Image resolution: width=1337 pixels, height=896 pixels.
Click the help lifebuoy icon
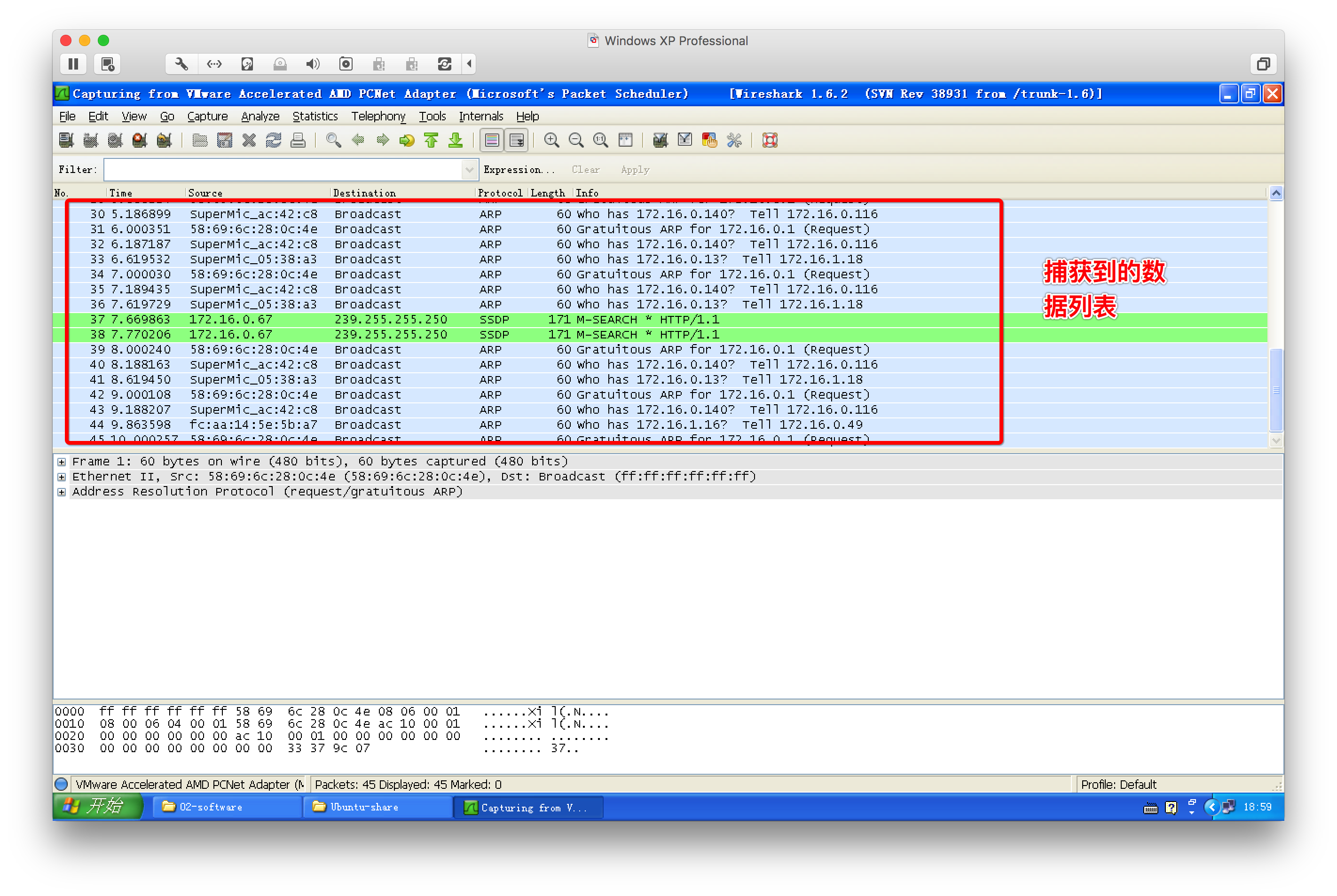(x=770, y=140)
